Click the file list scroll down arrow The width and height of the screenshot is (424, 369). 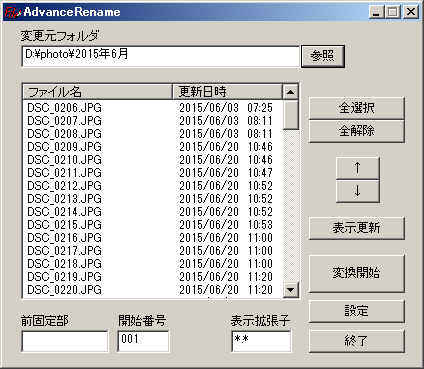pos(290,290)
